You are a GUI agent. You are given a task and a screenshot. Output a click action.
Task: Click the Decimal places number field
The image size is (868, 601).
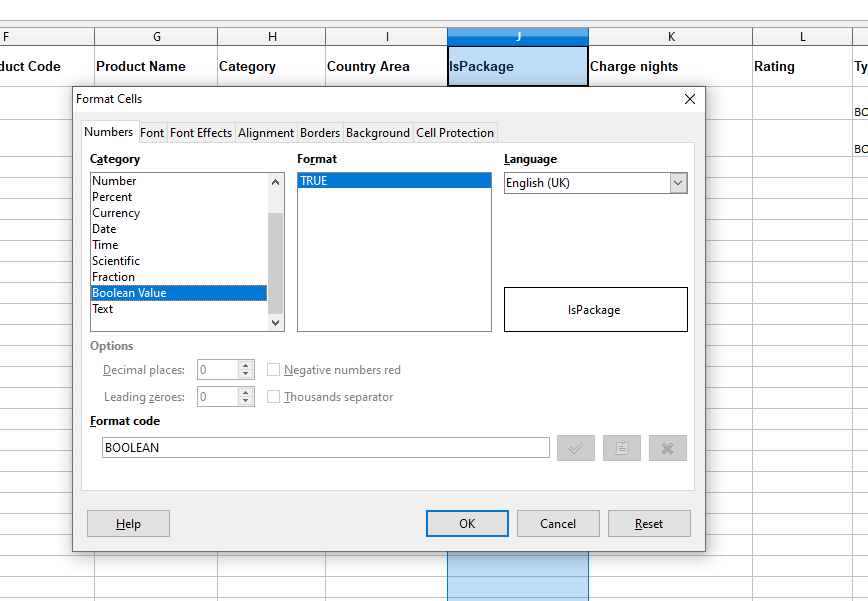point(218,370)
